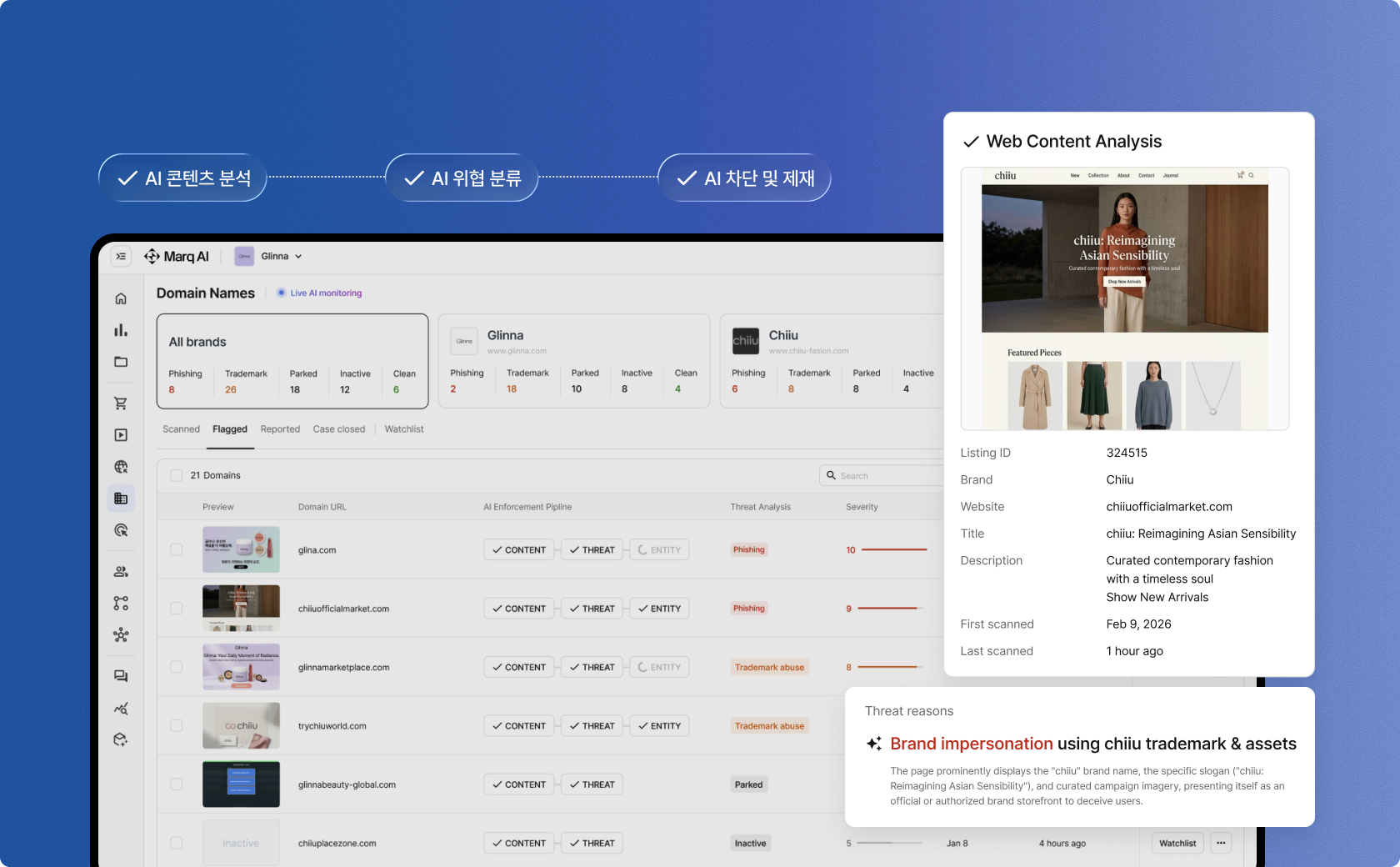
Task: Click the Glinna logo on brand card
Action: (464, 341)
